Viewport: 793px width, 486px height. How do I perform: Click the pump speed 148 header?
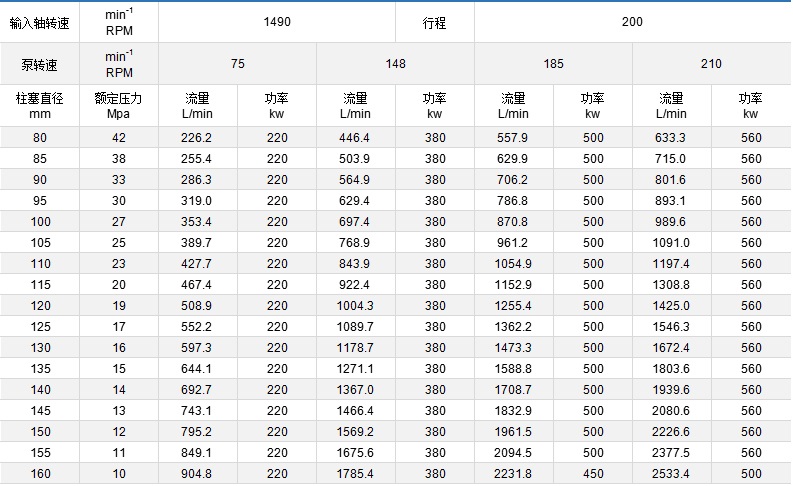[x=395, y=64]
